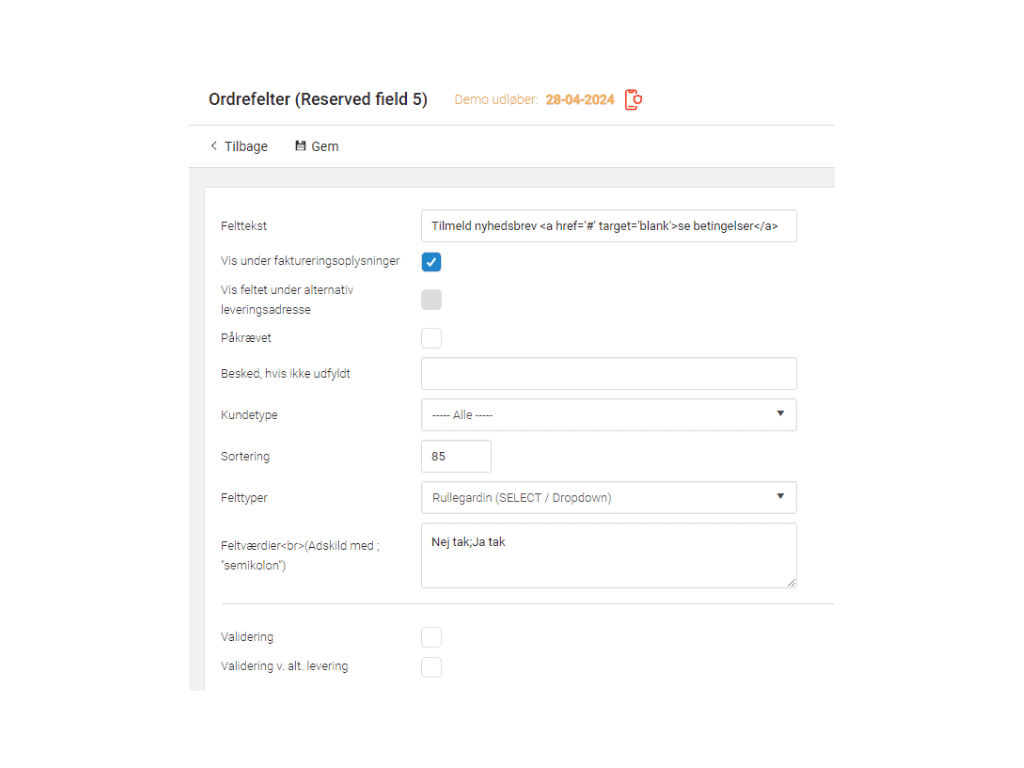1024x768 pixels.
Task: Toggle the alternativ leveringsadresse checkbox
Action: coord(431,299)
